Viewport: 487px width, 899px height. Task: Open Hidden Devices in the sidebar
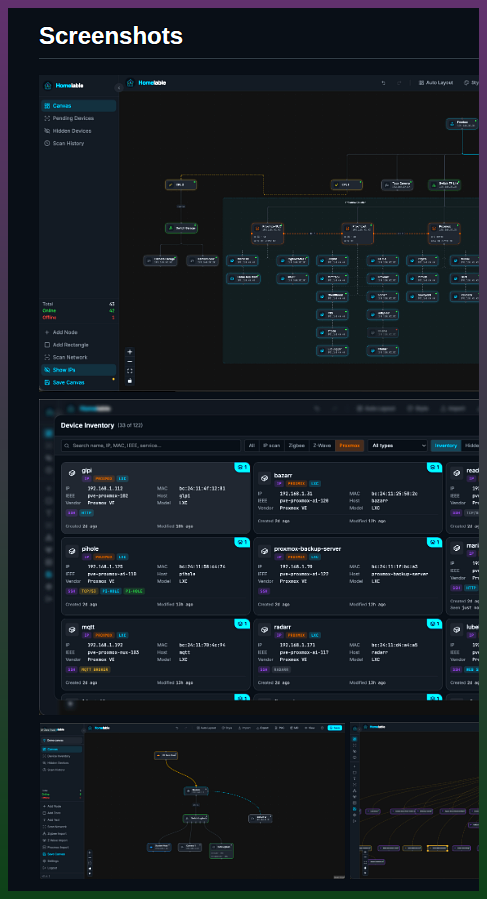79,131
